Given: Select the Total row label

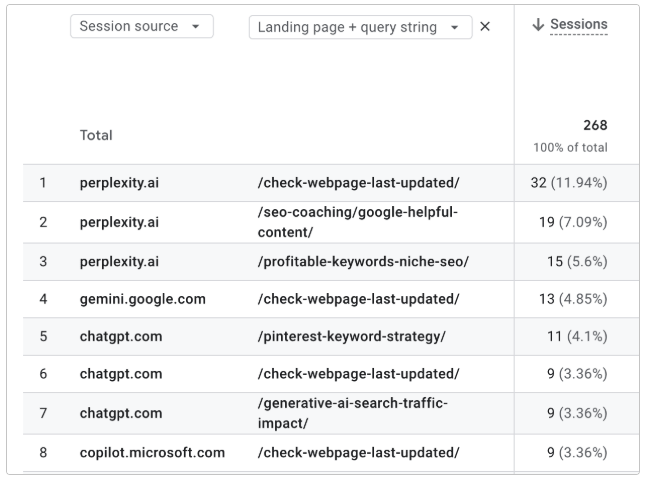Looking at the screenshot, I should (x=96, y=135).
